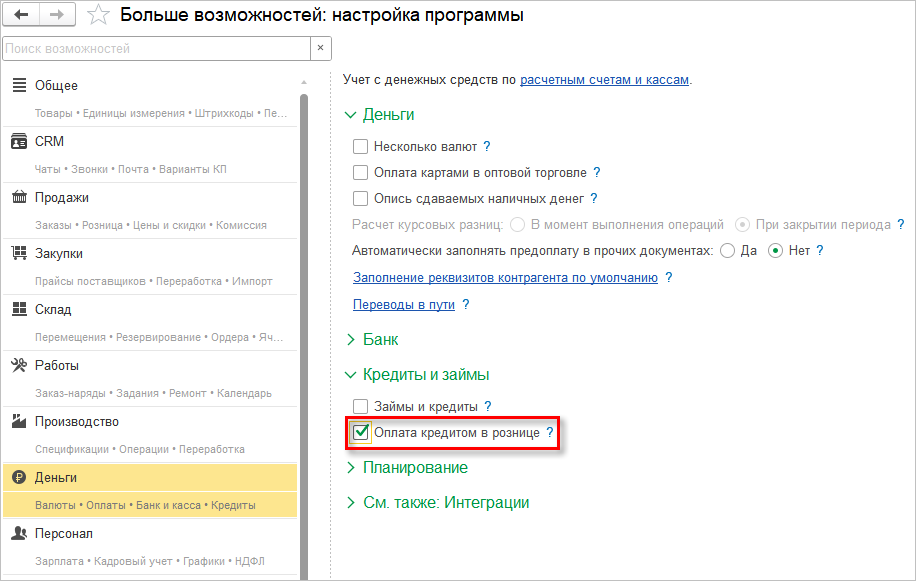The height and width of the screenshot is (581, 916).
Task: Click the back navigation arrow
Action: click(x=22, y=15)
